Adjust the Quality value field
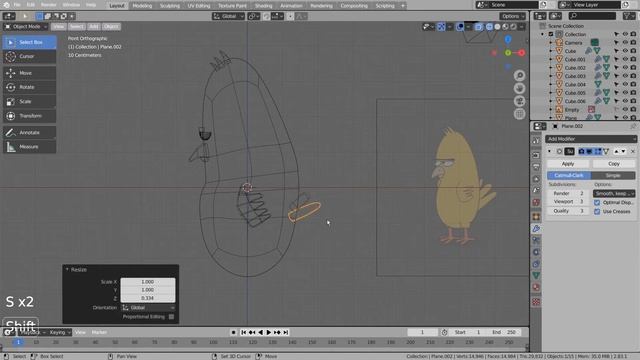640x360 pixels. pos(568,211)
